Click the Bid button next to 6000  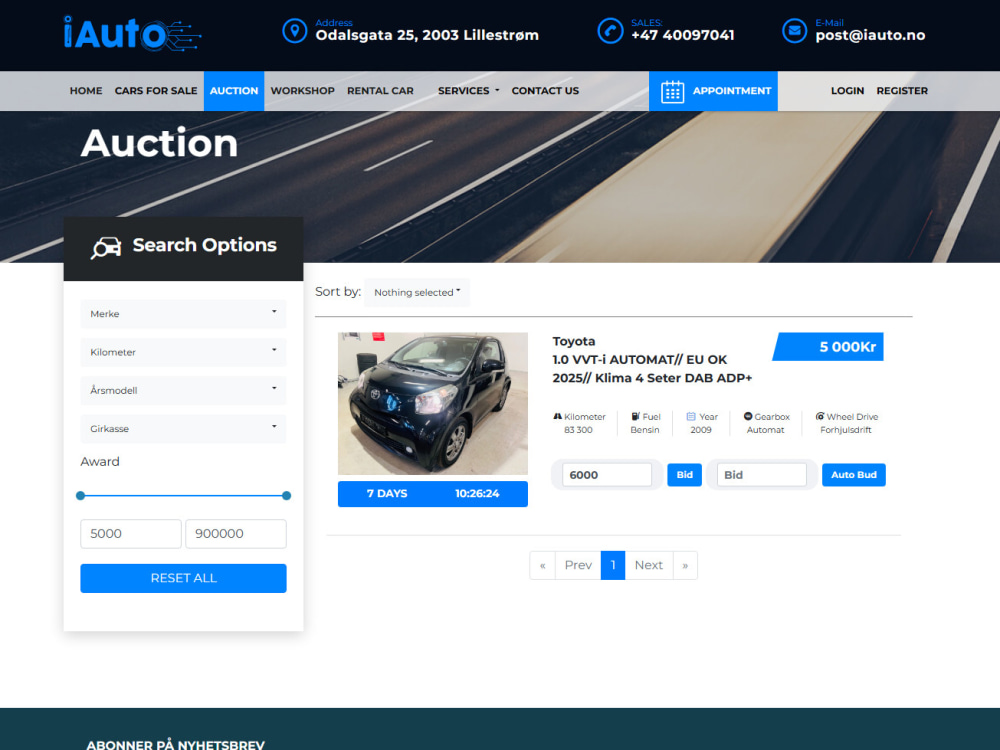(x=684, y=474)
